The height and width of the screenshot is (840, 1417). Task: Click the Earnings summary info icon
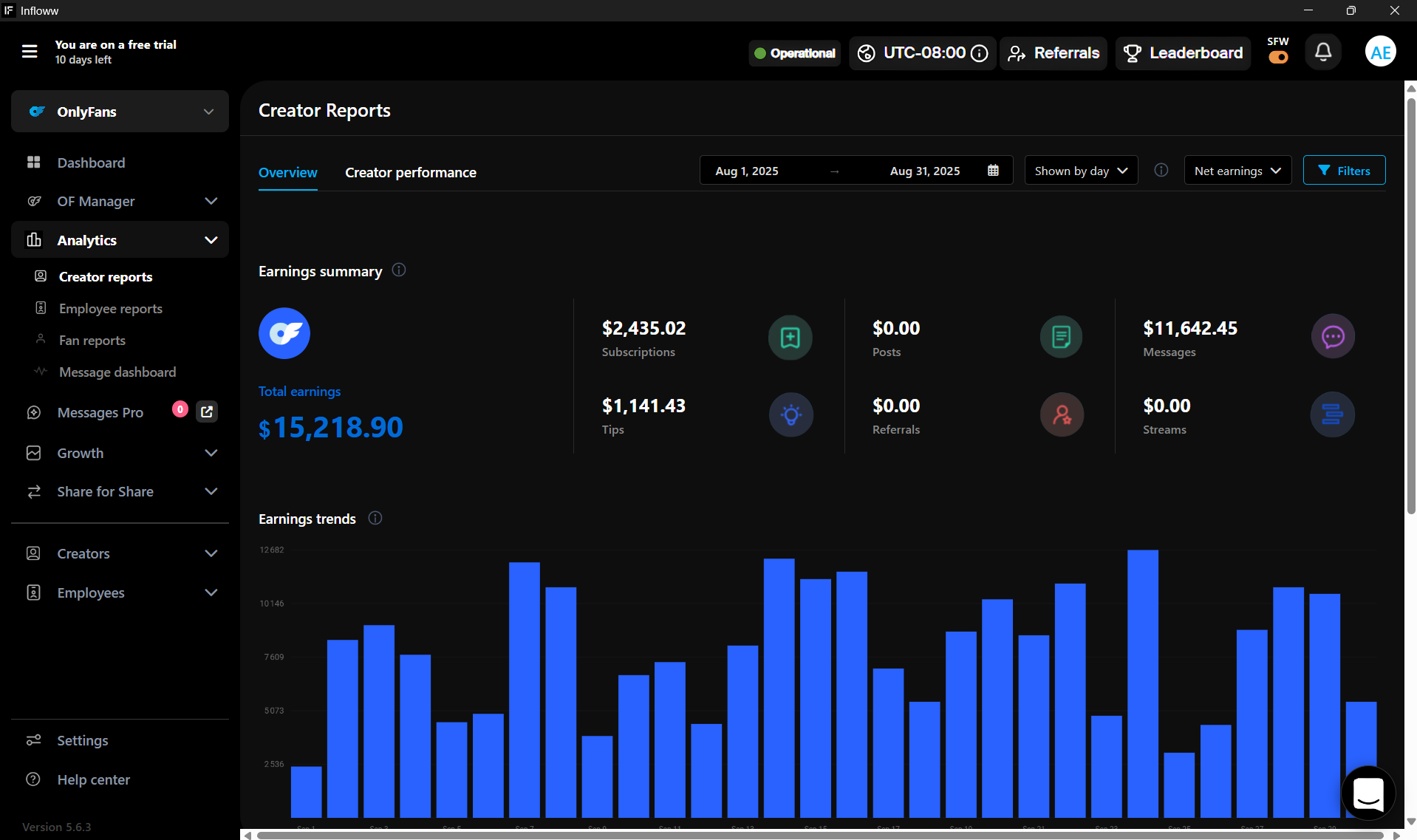(398, 270)
